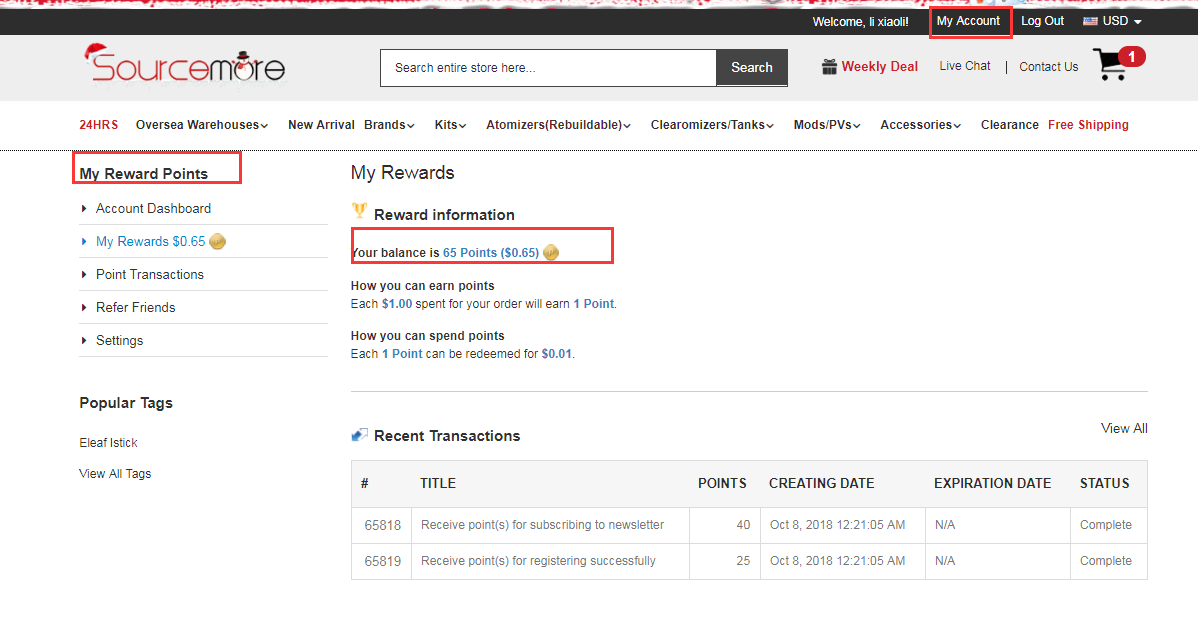
Task: Open the Free Shipping category
Action: 1088,125
